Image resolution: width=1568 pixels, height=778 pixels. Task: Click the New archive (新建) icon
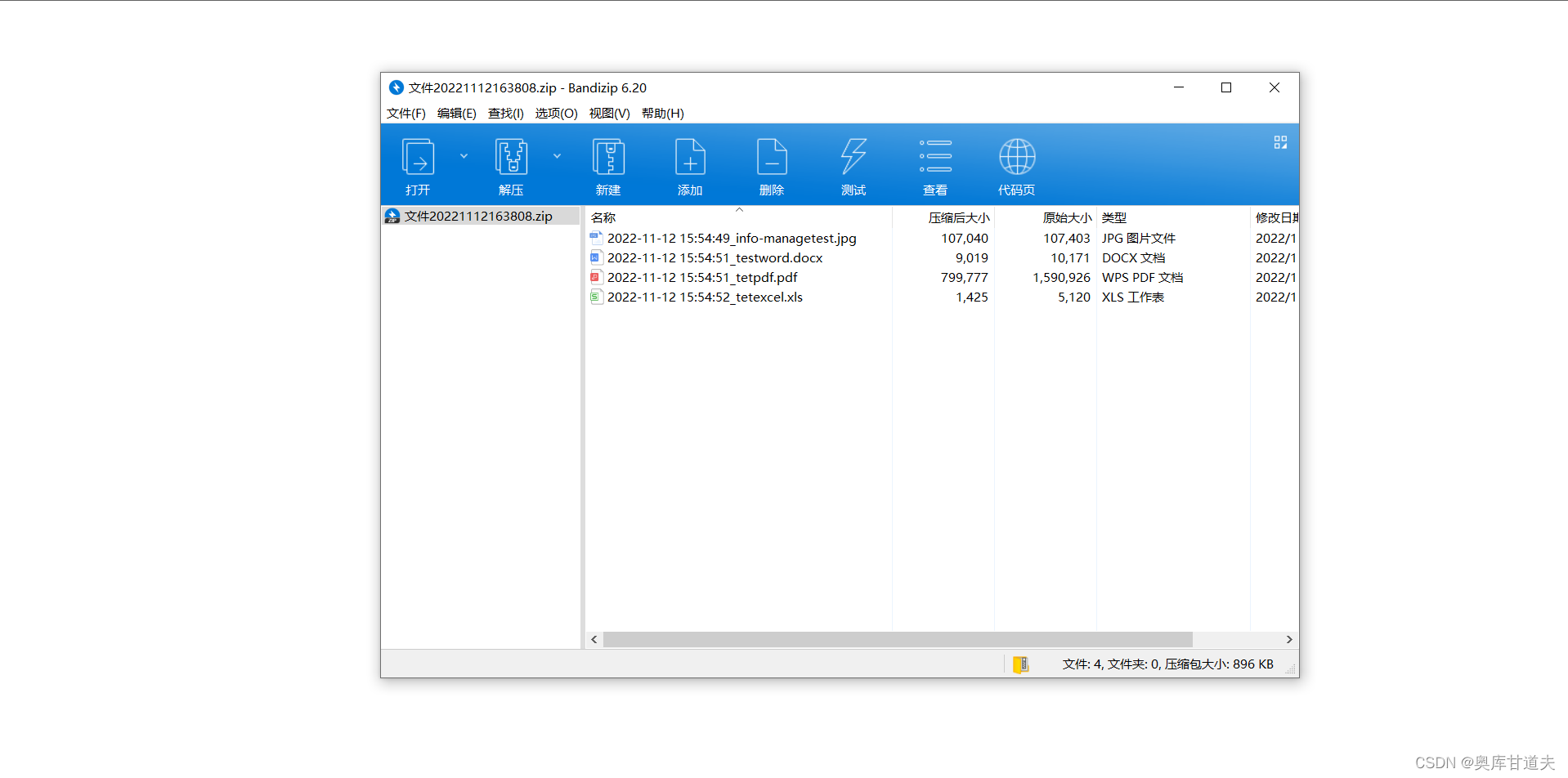pos(608,157)
